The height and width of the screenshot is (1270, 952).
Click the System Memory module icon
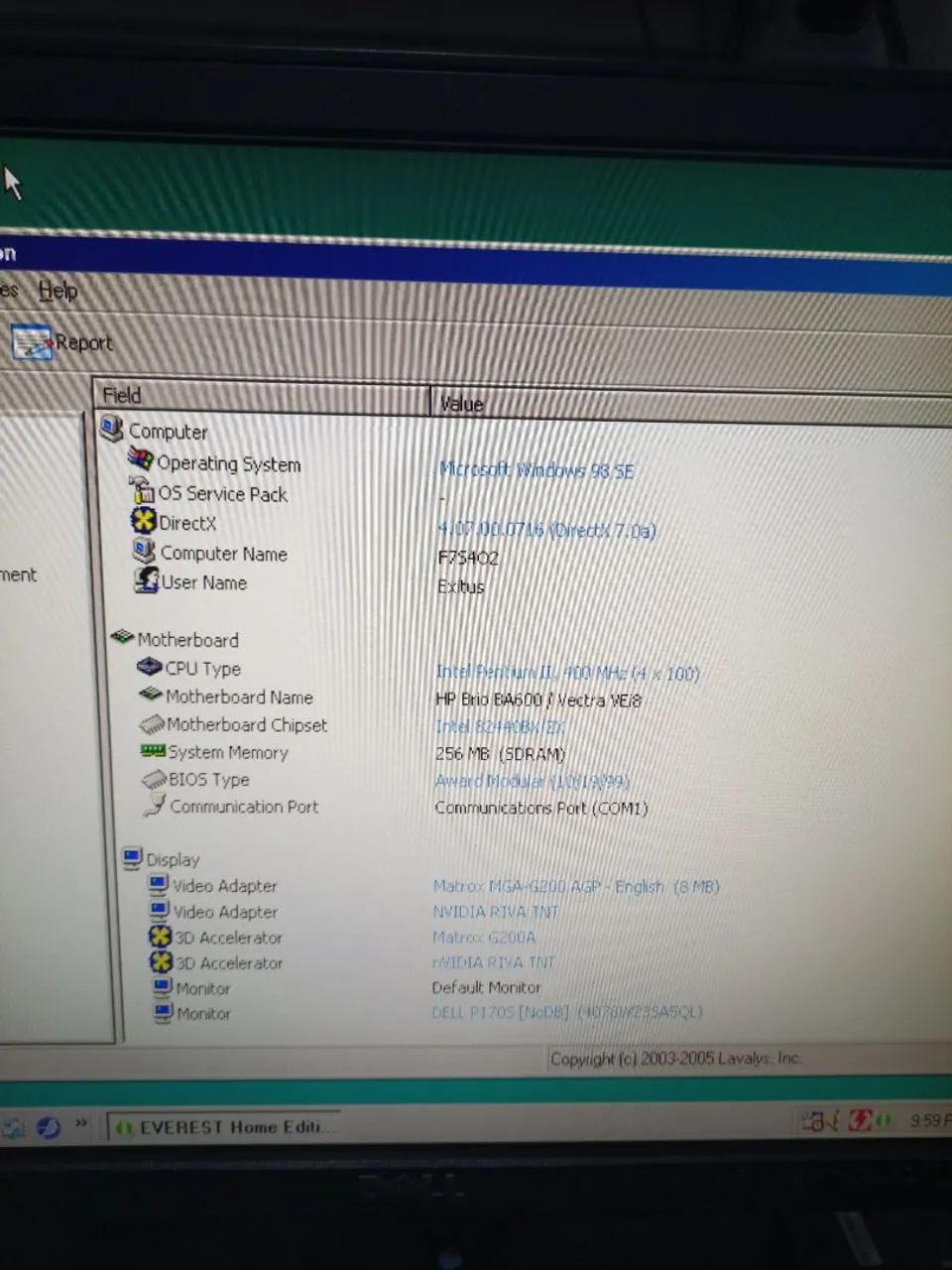(153, 751)
